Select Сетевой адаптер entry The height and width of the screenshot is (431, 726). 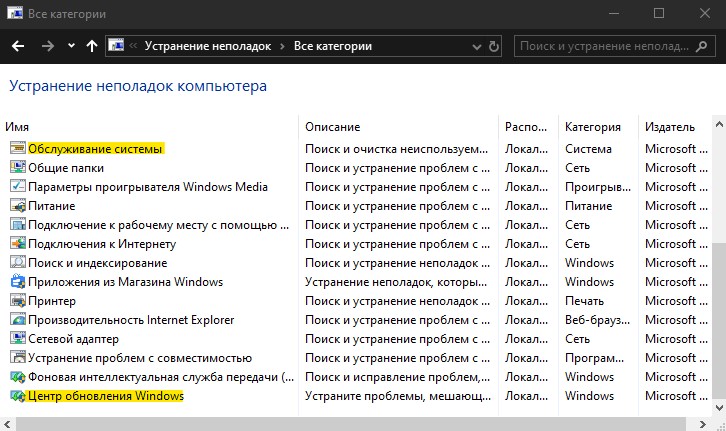73,339
